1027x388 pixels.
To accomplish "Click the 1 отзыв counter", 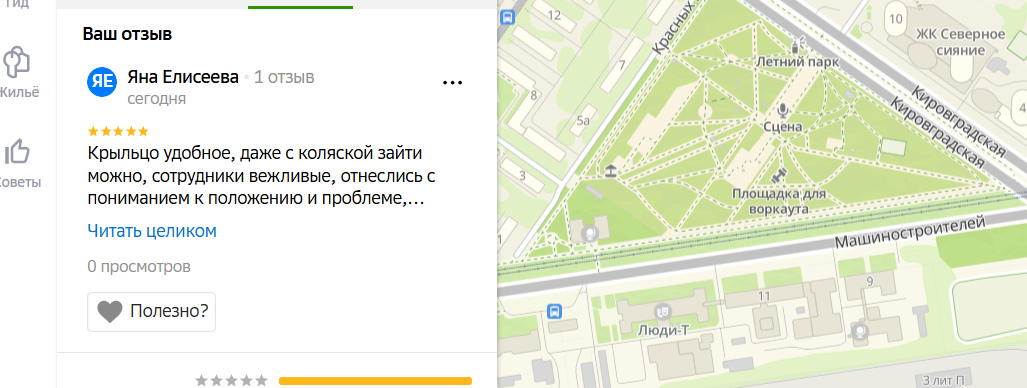I will tap(284, 77).
